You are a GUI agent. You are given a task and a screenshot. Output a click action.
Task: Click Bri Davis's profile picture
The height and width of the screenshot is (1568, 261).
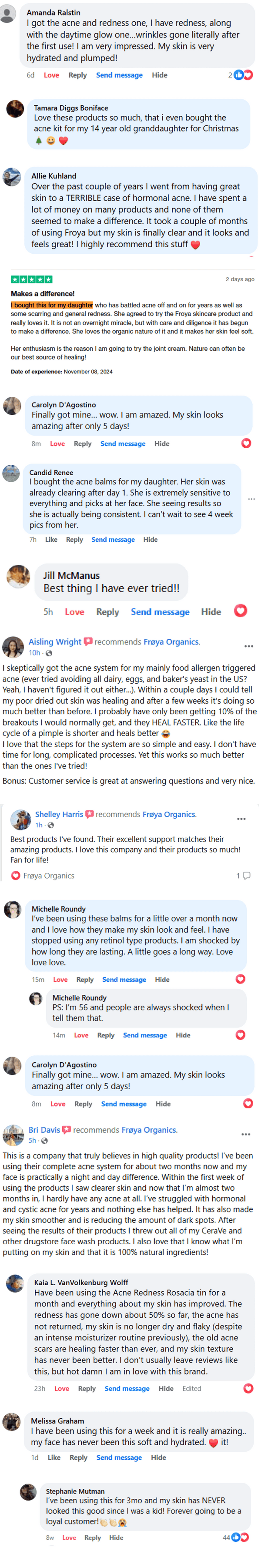[x=13, y=1135]
